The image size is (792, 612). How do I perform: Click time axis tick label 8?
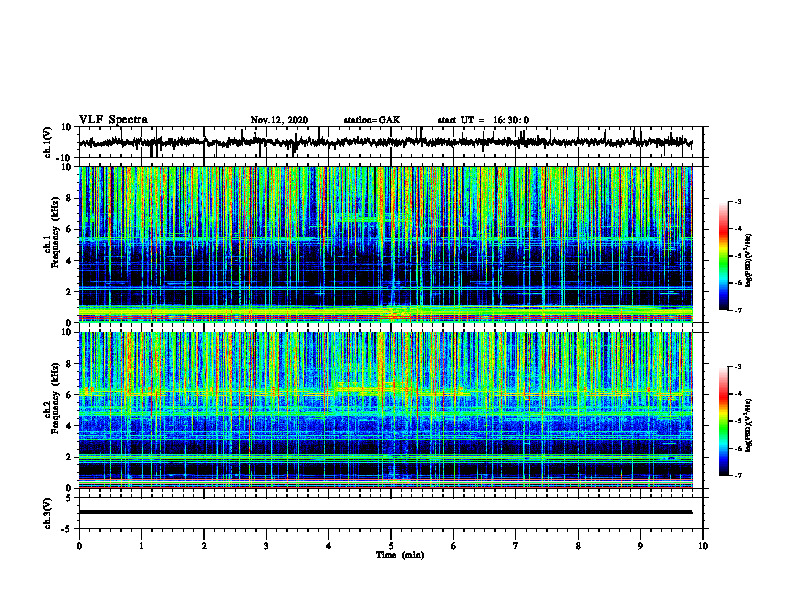tap(578, 546)
